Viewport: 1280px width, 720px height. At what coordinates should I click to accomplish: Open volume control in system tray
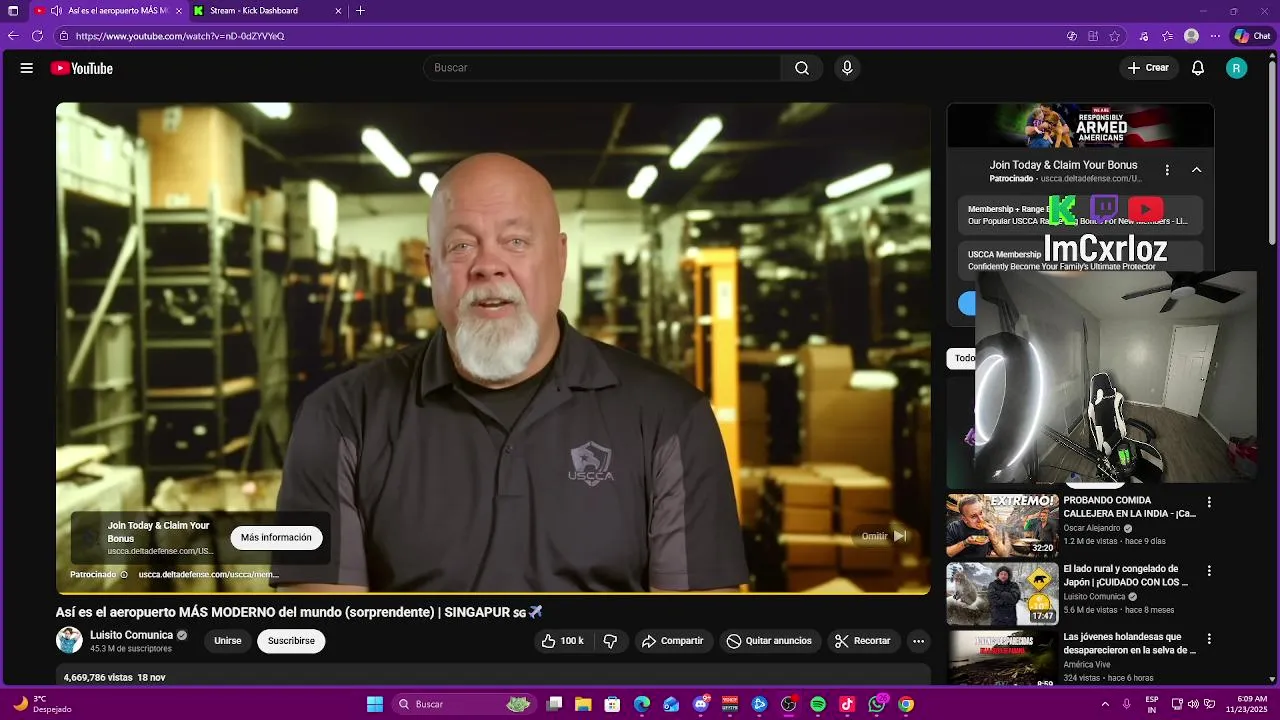[x=1193, y=704]
